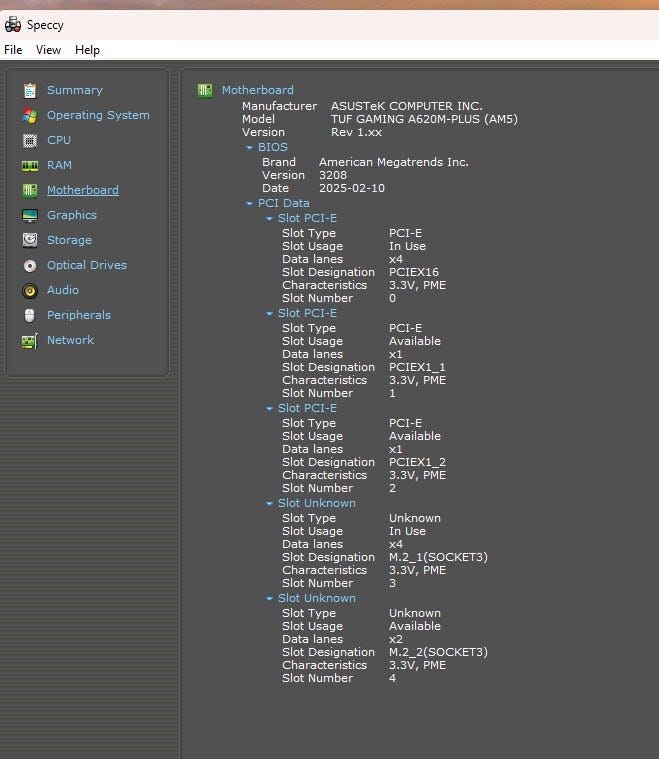The width and height of the screenshot is (659, 759).
Task: Open the Help menu
Action: (87, 50)
